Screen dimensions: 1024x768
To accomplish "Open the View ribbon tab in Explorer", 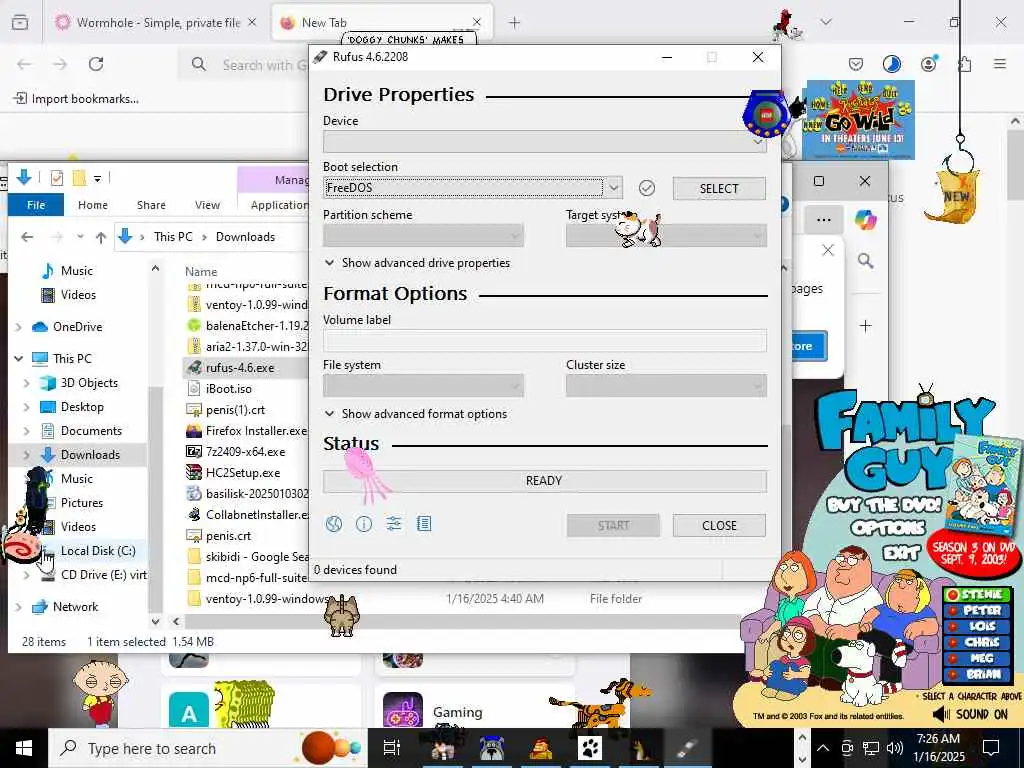I will tap(207, 205).
